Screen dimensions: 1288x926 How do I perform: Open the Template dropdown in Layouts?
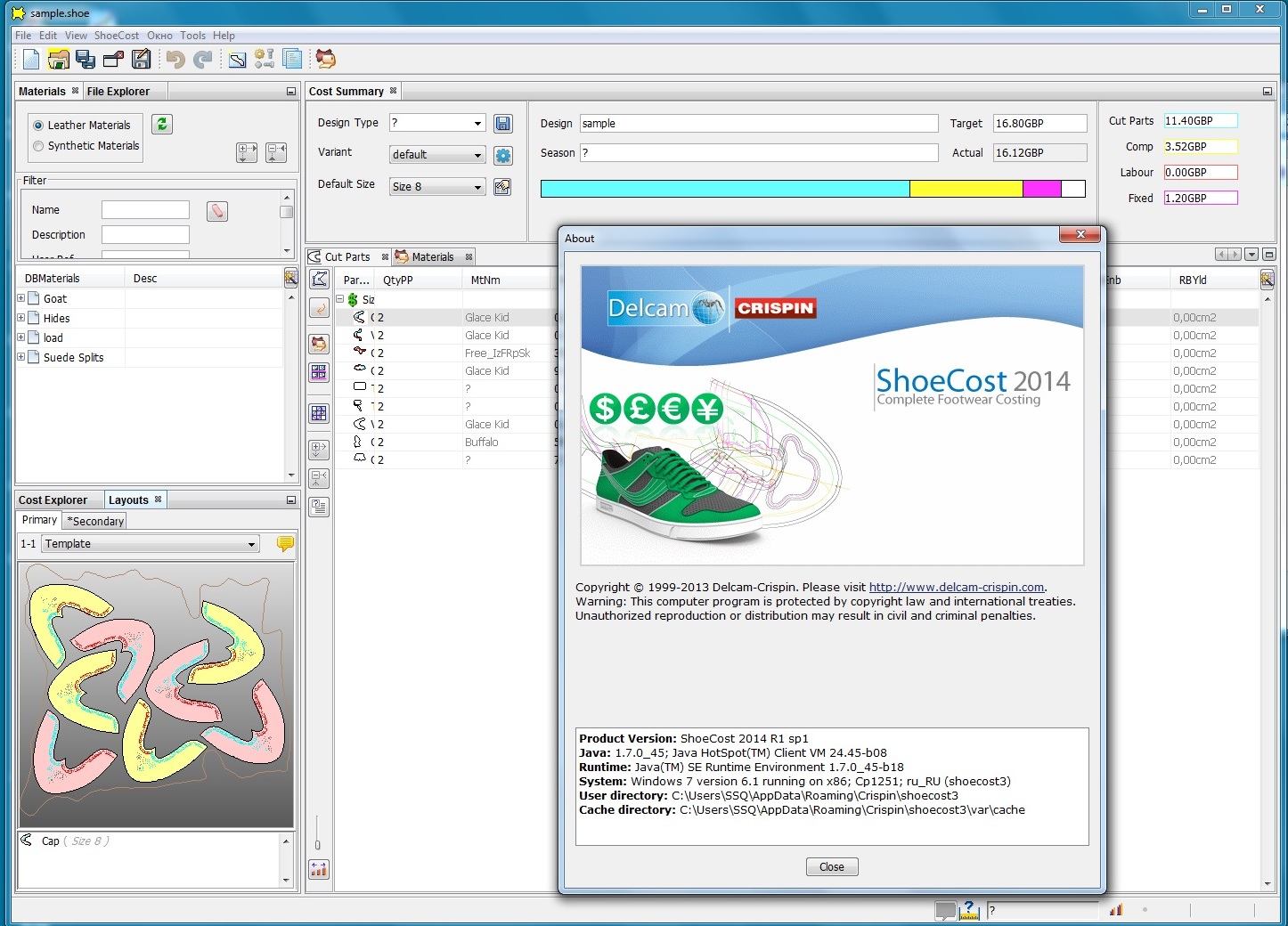251,544
